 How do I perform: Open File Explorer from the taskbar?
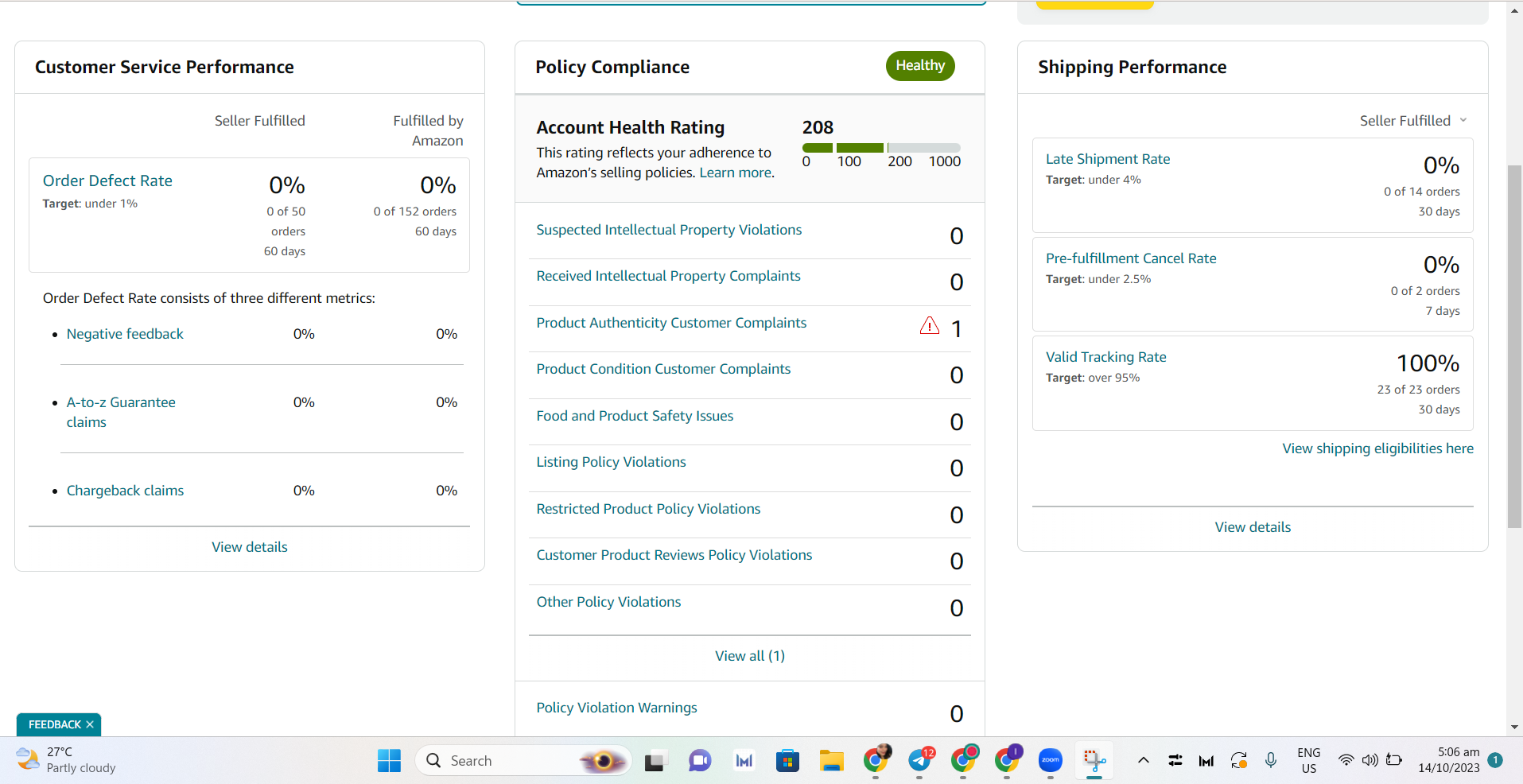click(x=831, y=761)
